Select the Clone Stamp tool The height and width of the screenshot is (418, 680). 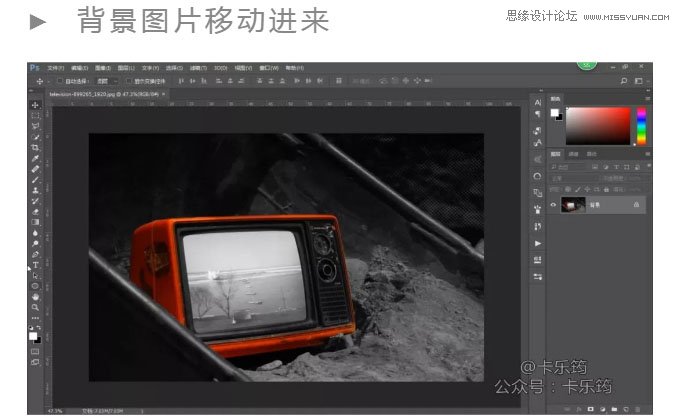(x=36, y=190)
